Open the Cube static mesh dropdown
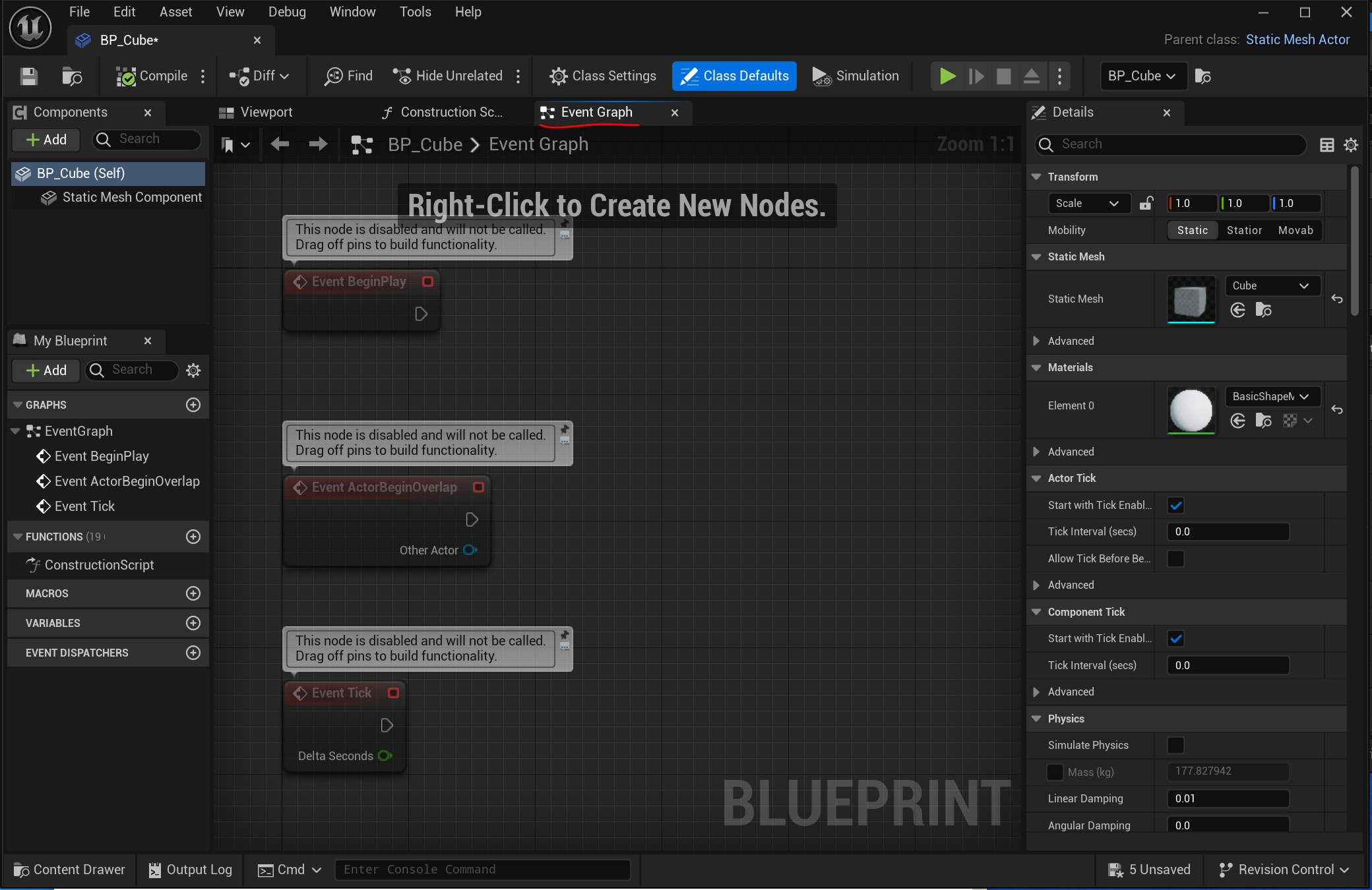This screenshot has height=890, width=1372. (1272, 285)
